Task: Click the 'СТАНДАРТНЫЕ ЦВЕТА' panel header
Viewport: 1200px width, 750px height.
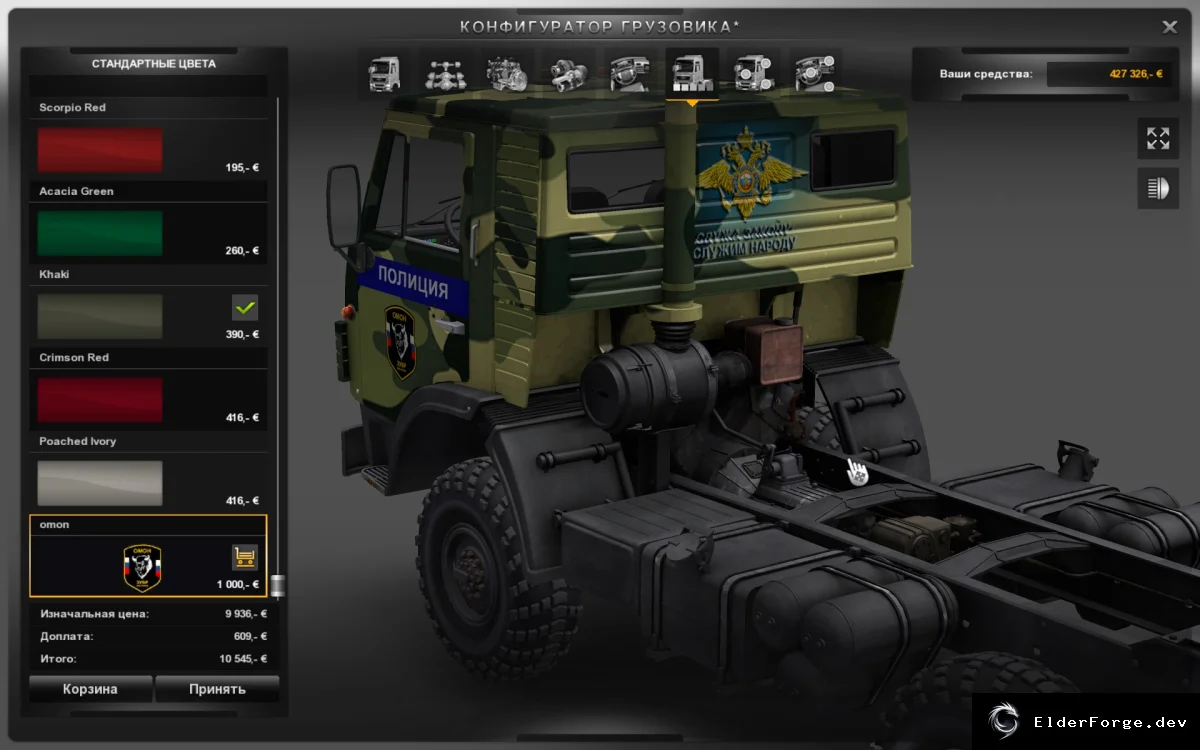Action: [154, 64]
